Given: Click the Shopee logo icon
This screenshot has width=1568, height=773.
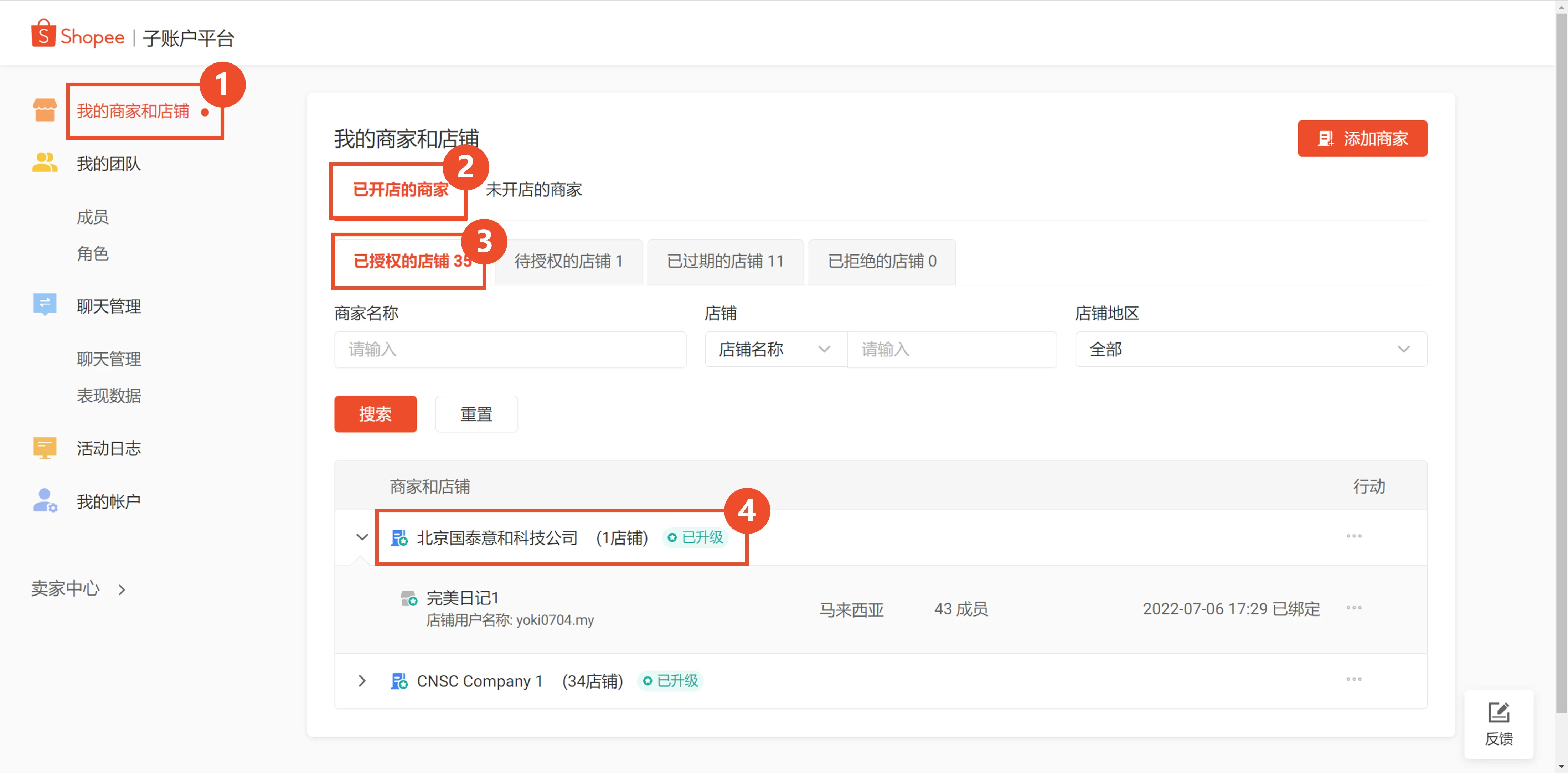Looking at the screenshot, I should click(x=43, y=35).
